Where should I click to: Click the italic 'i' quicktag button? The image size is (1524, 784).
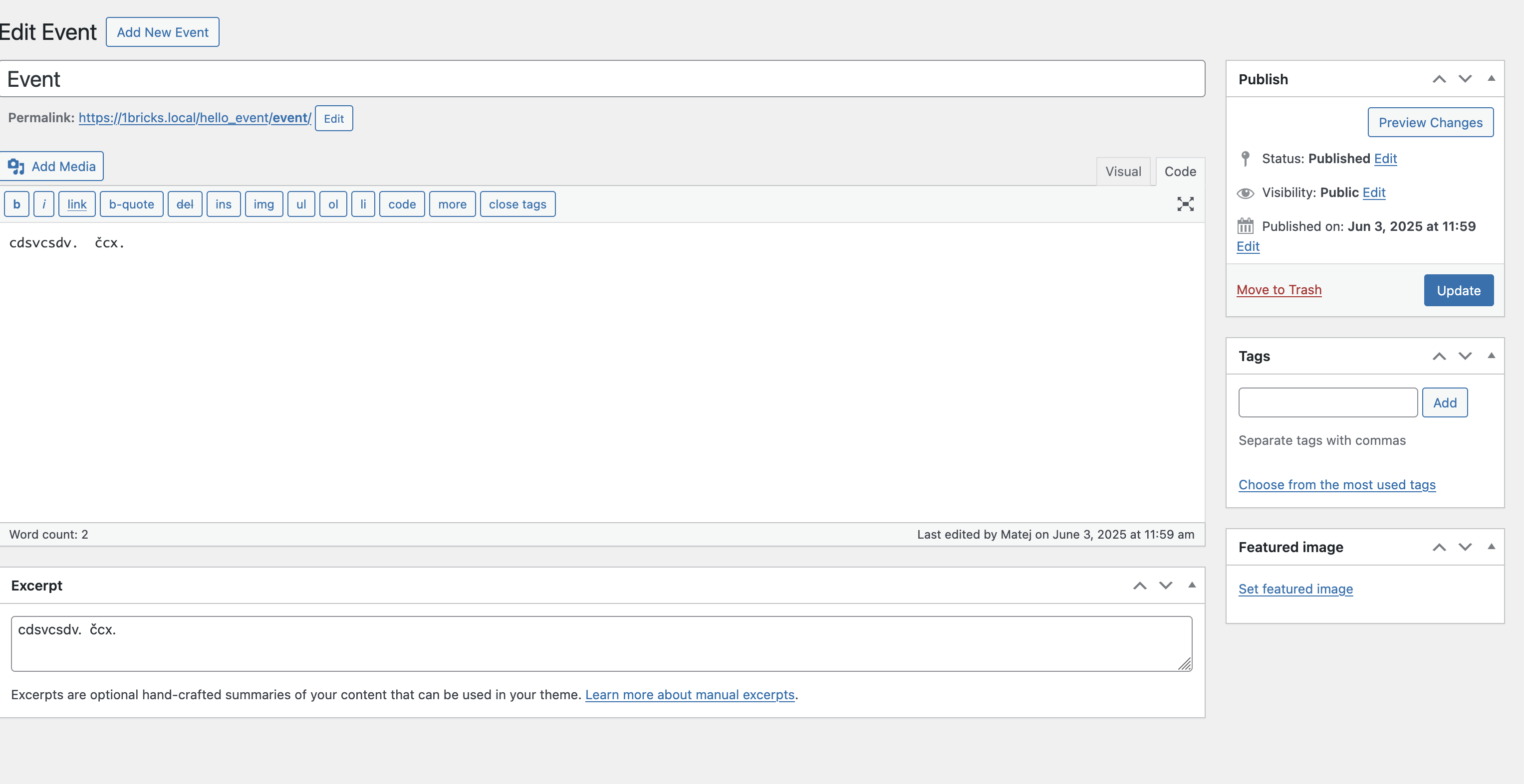coord(44,204)
